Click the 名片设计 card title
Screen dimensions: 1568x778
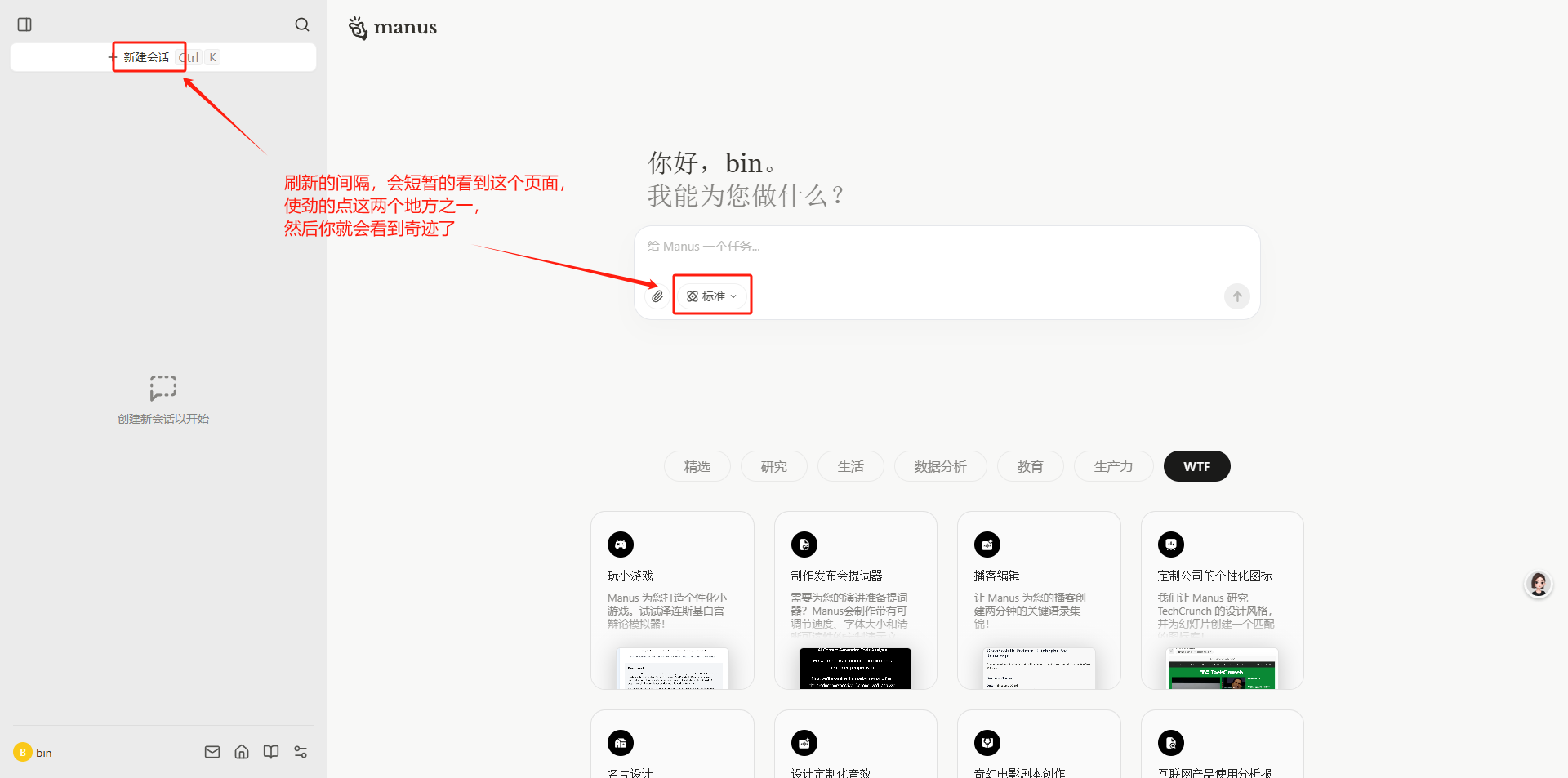pos(630,772)
